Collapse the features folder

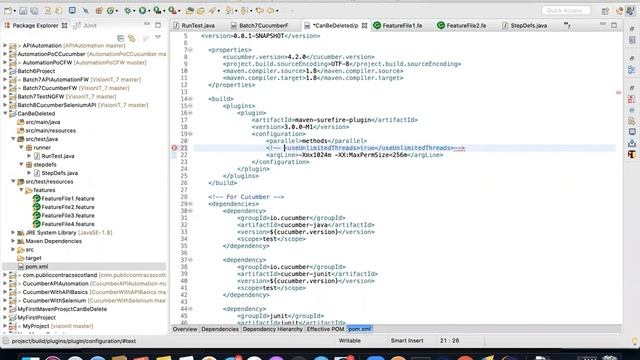[x=22, y=190]
